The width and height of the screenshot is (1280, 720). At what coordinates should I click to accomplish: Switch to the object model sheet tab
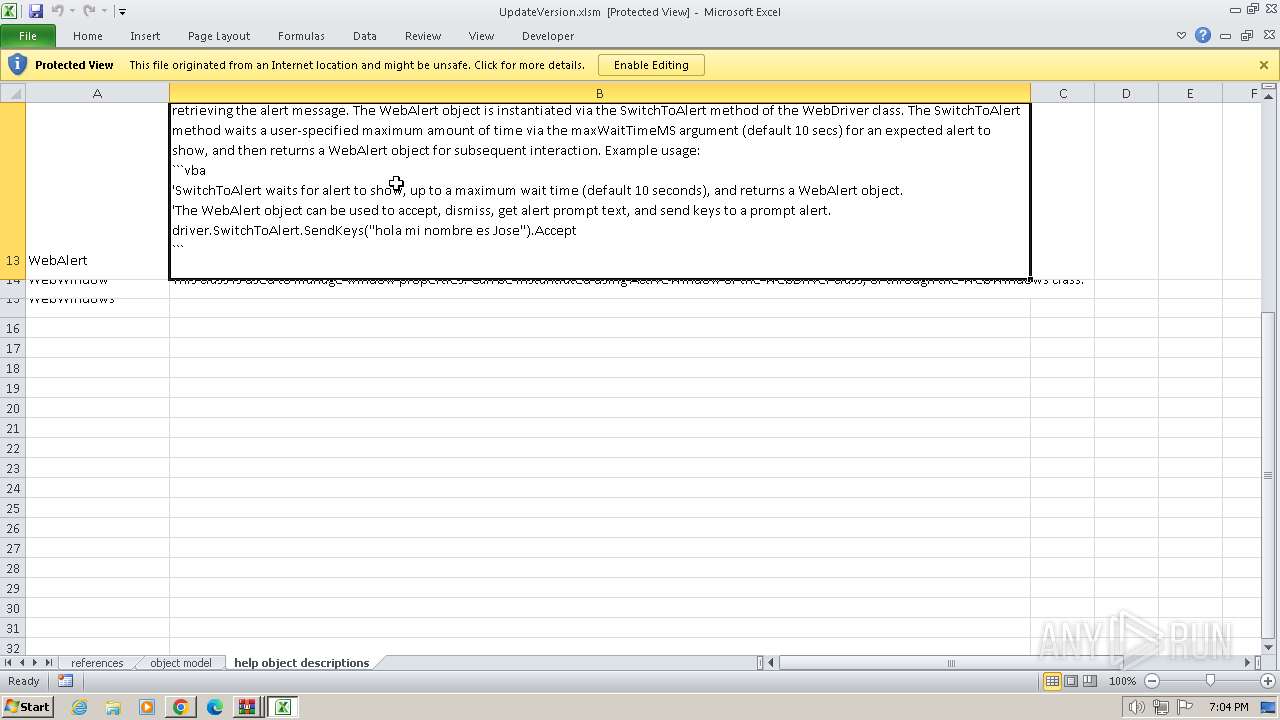[181, 663]
